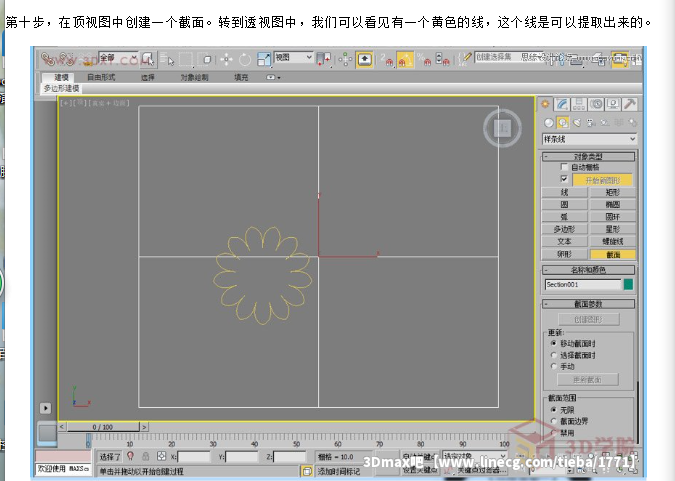Open the Utilities hammer panel icon
The height and width of the screenshot is (481, 675).
click(x=629, y=104)
